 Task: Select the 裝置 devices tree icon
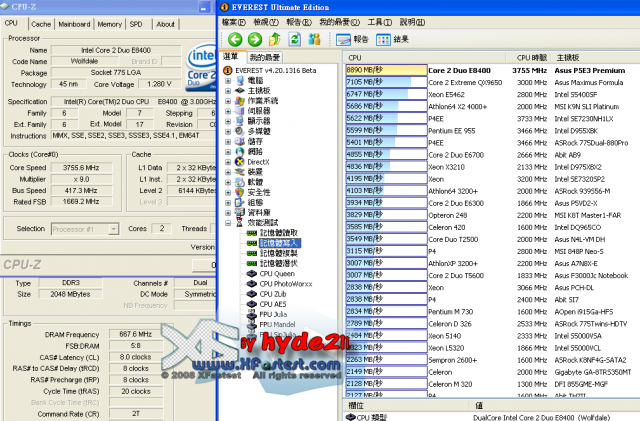click(240, 172)
